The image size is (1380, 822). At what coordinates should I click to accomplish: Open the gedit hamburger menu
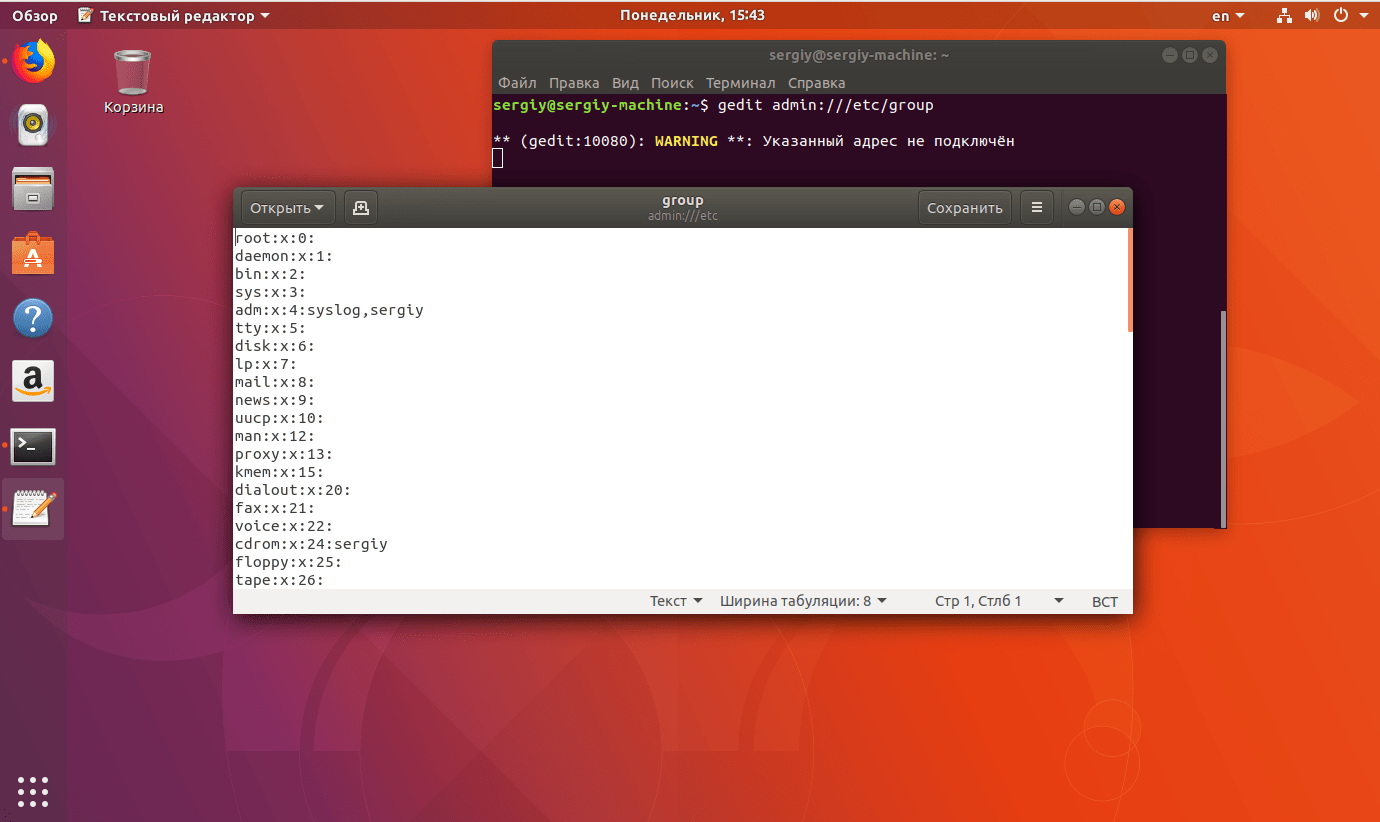click(1036, 207)
